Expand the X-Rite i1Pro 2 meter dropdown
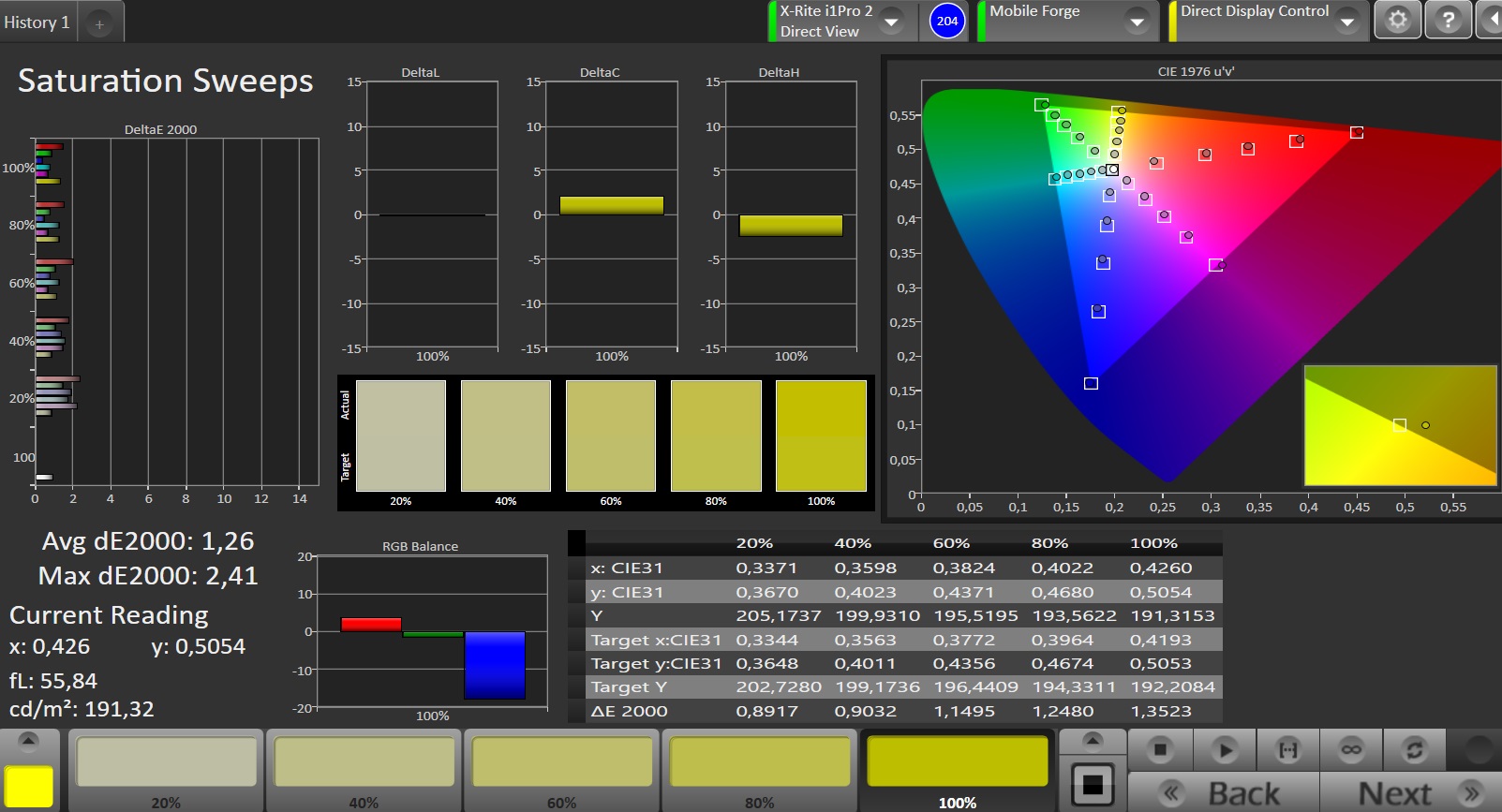Viewport: 1502px width, 812px height. (x=892, y=21)
